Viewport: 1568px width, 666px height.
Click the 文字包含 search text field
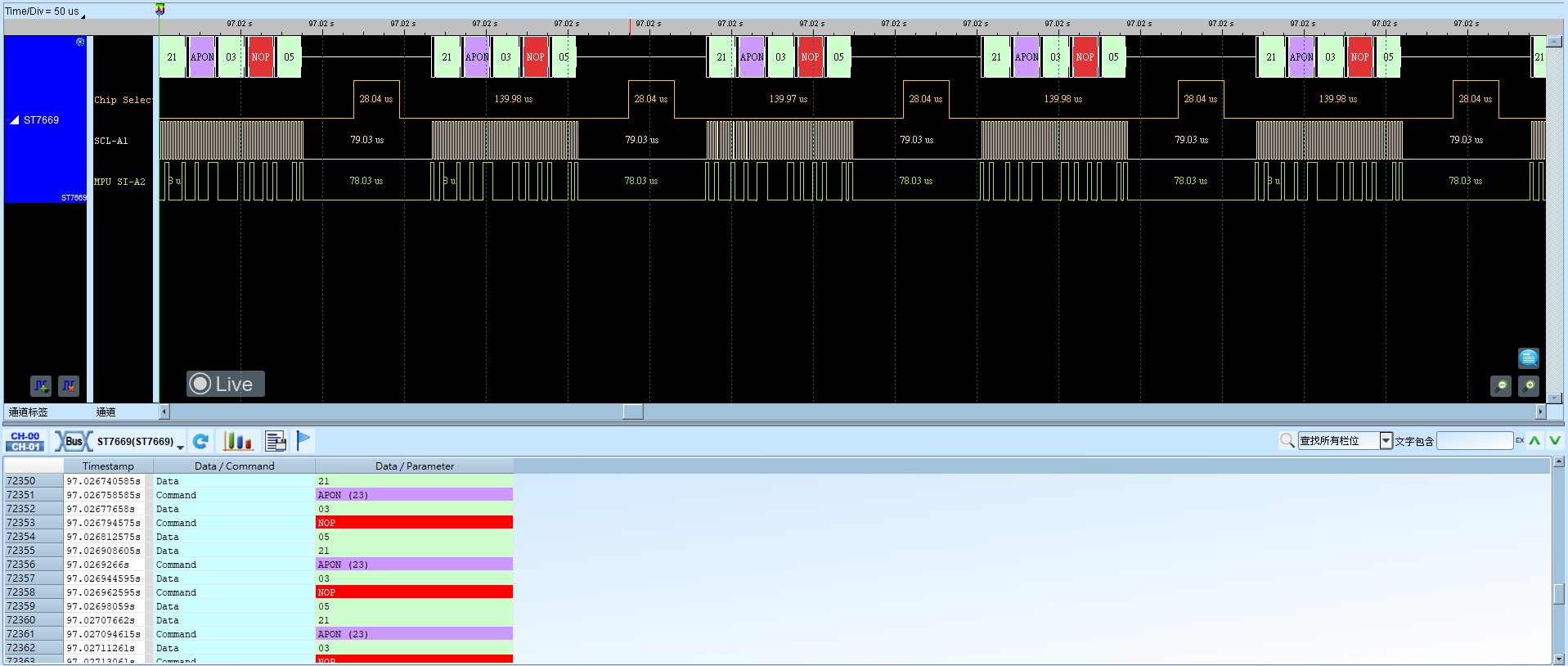[1475, 441]
